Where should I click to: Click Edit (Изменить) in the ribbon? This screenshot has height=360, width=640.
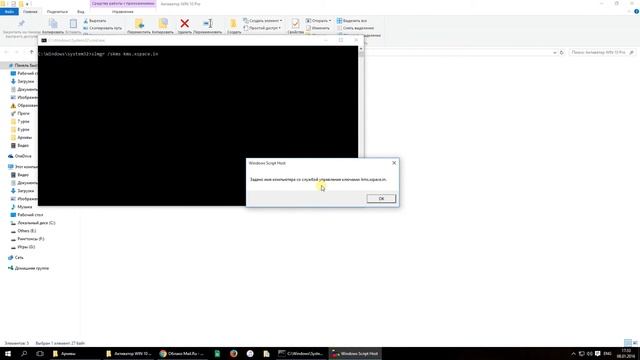tap(318, 28)
